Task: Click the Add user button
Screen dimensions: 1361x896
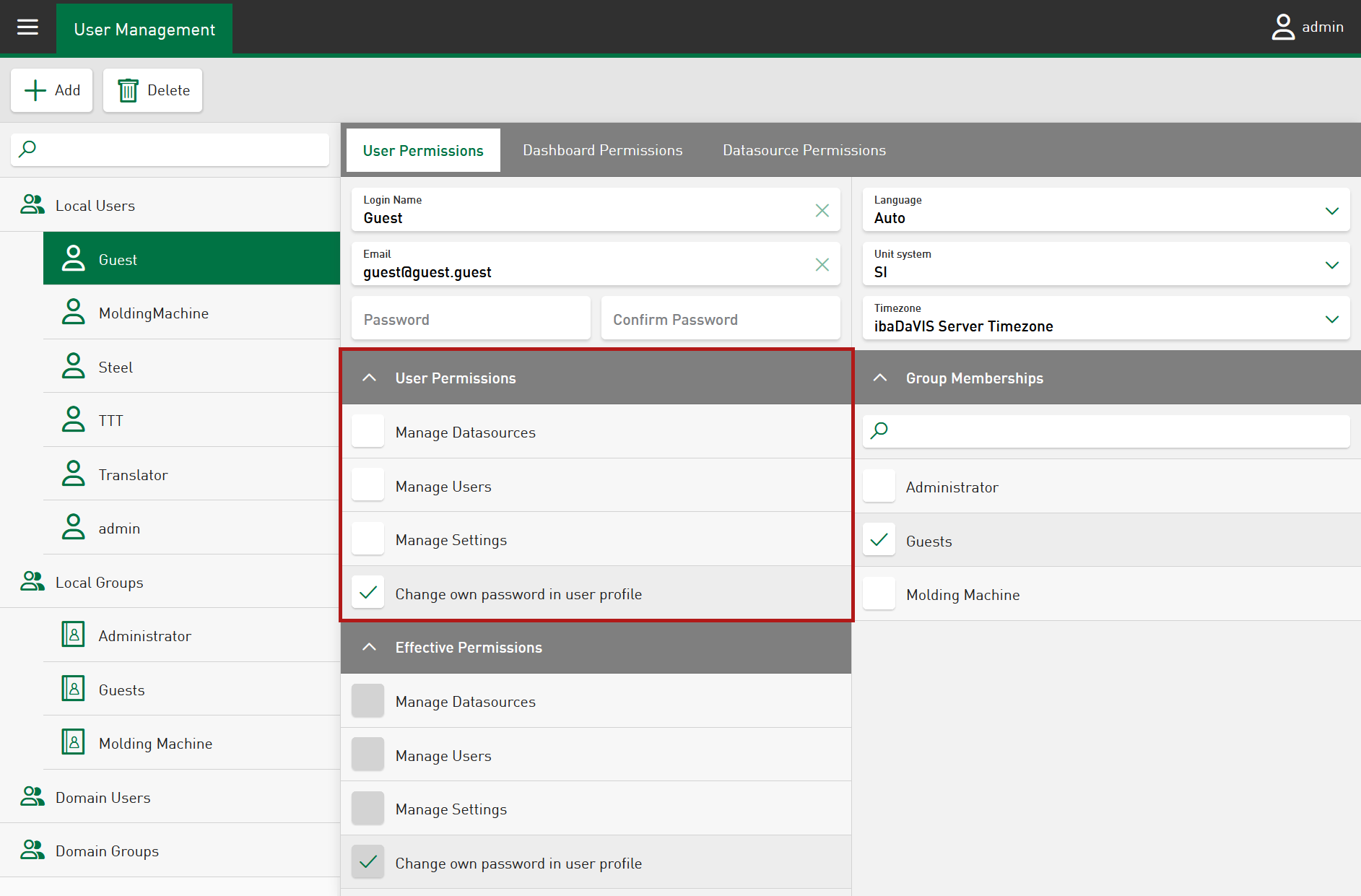Action: (52, 90)
